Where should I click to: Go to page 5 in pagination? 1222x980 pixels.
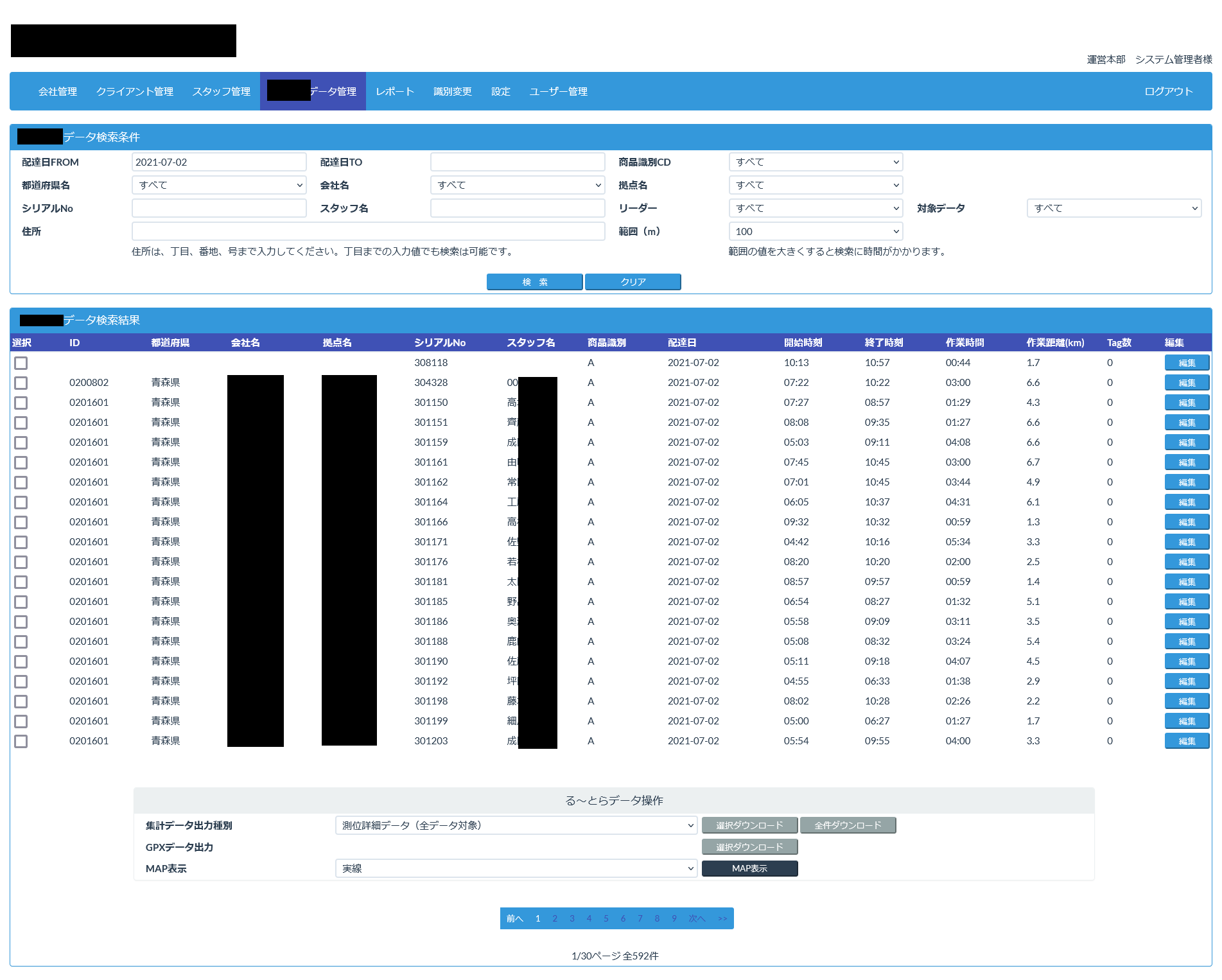606,918
